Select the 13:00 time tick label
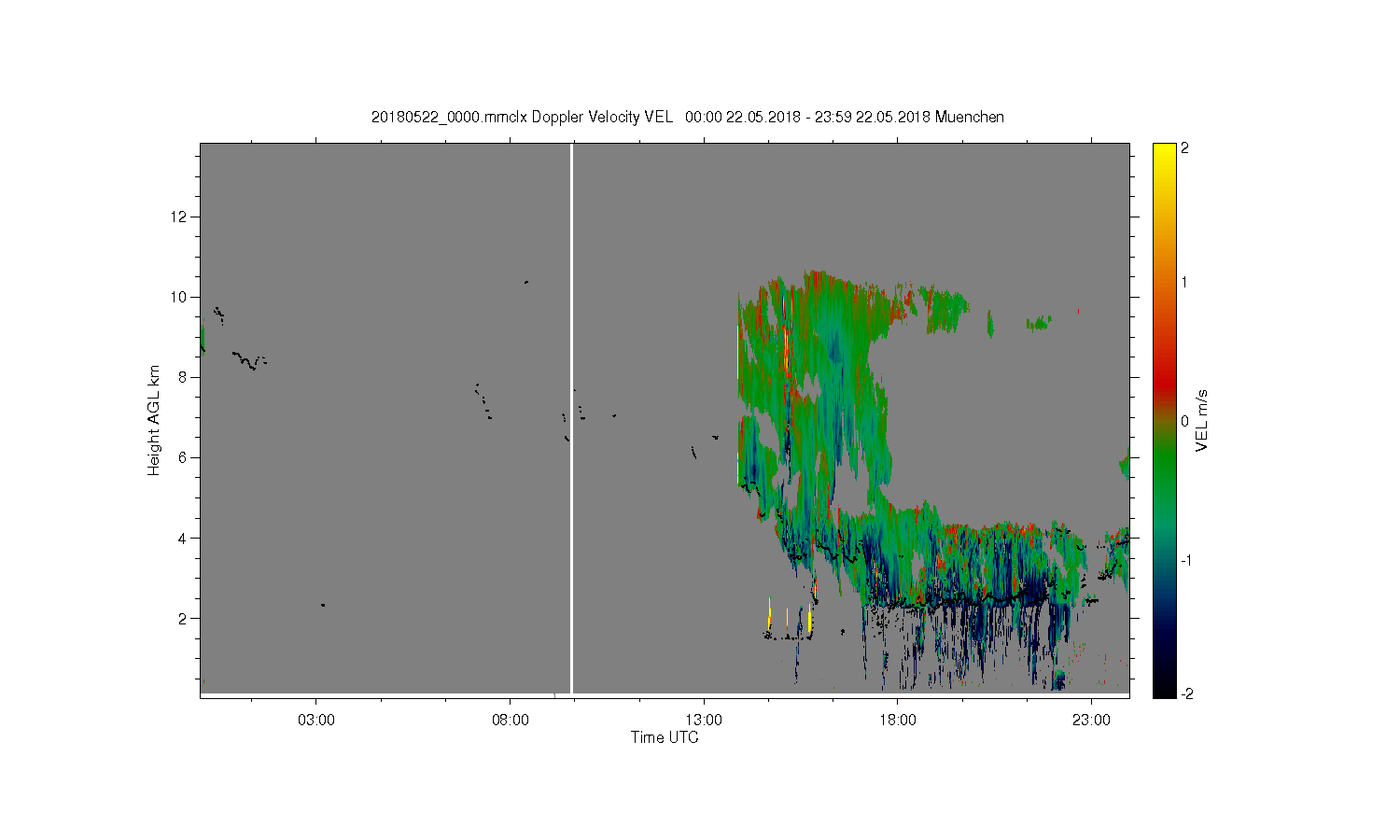 pyautogui.click(x=704, y=720)
